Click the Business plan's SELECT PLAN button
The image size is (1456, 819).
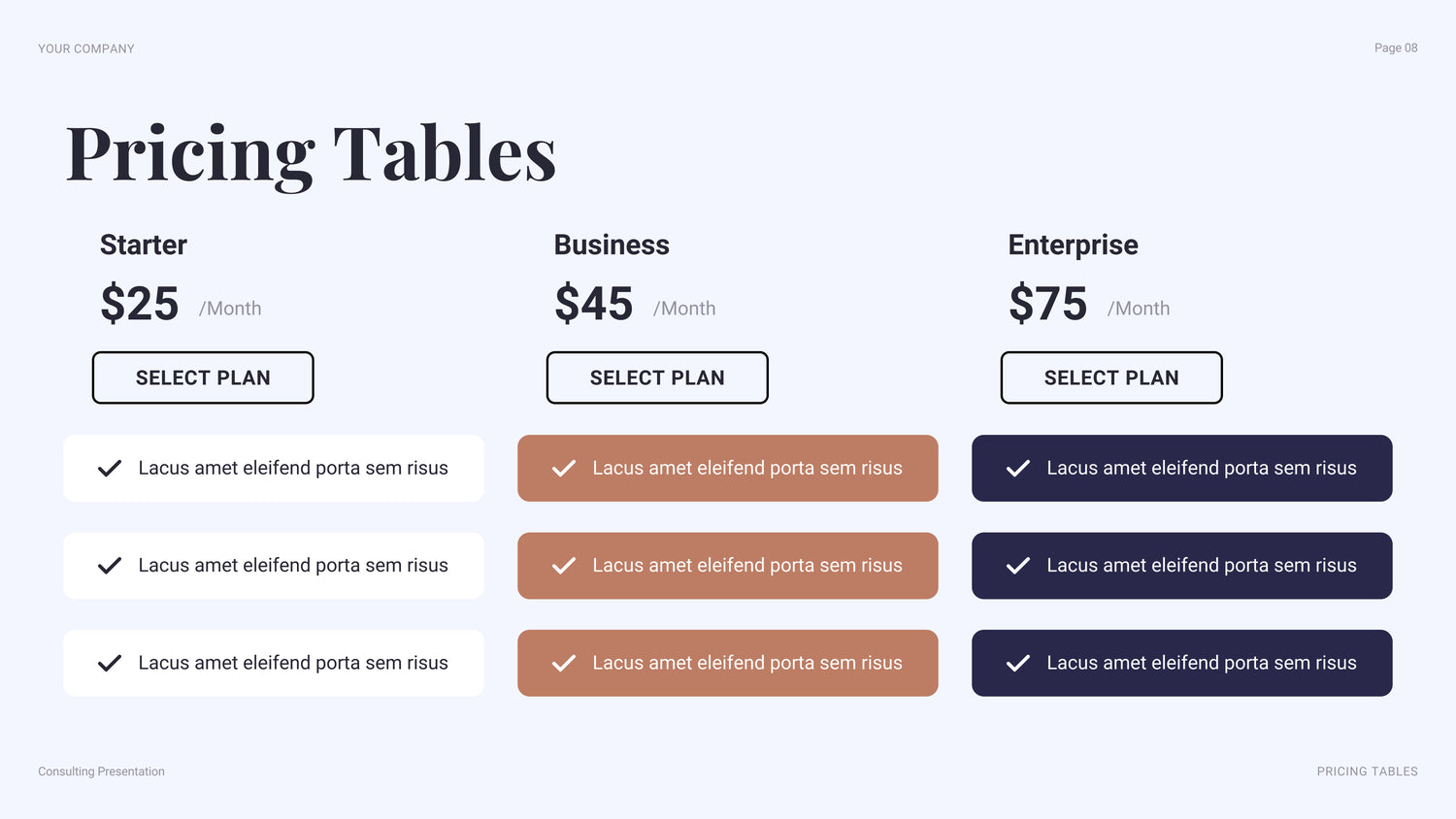(x=657, y=377)
